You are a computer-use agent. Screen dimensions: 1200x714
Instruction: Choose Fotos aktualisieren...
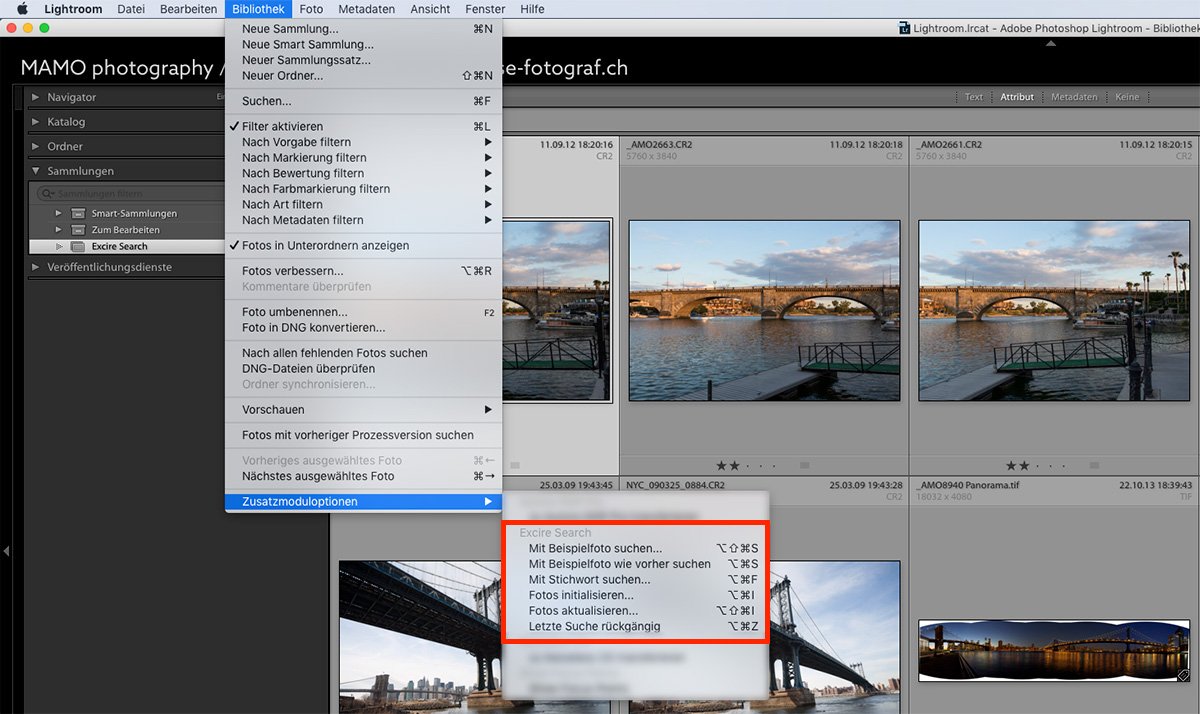pos(634,611)
